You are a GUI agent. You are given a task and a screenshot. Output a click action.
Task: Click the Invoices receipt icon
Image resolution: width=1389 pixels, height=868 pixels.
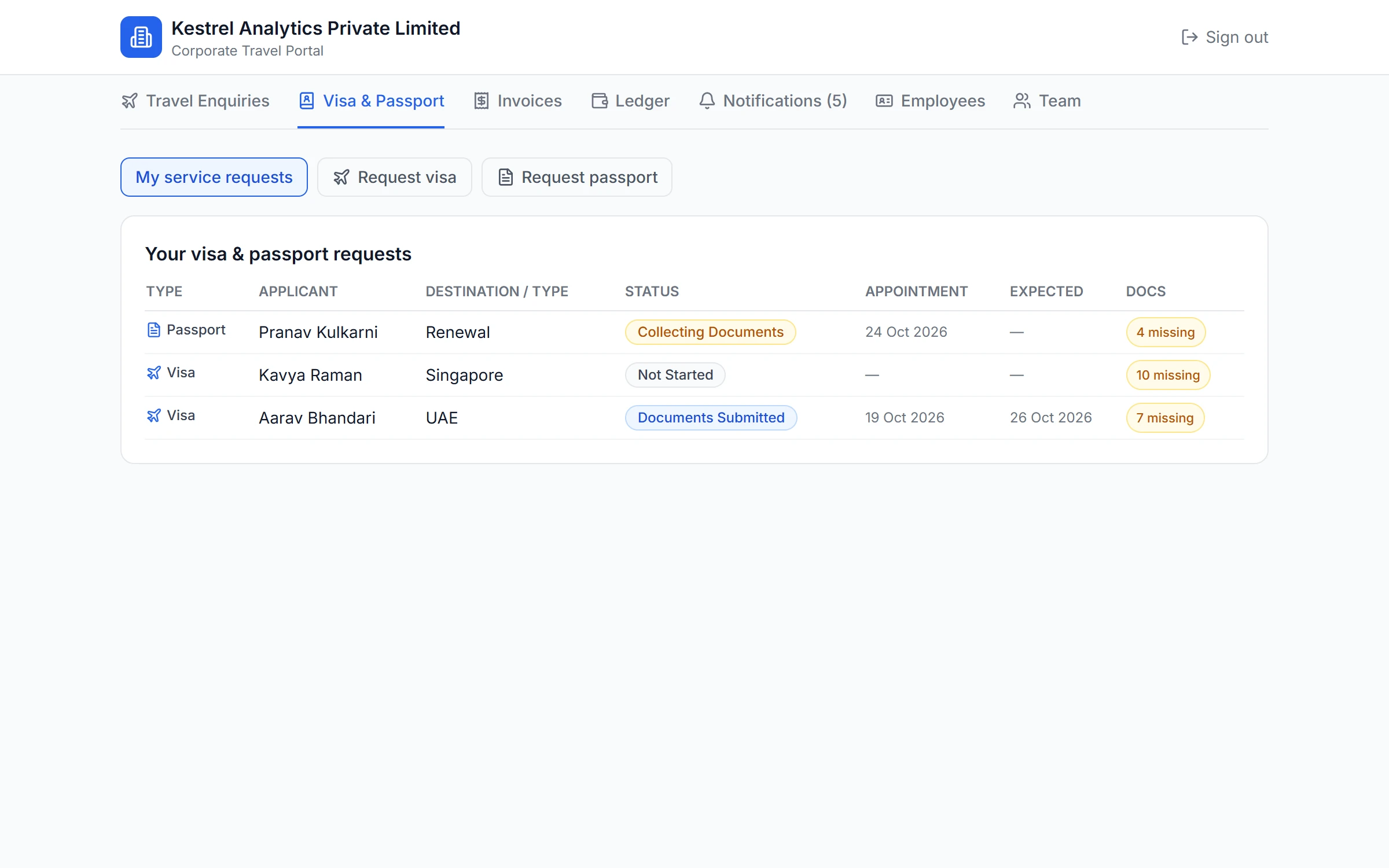482,101
